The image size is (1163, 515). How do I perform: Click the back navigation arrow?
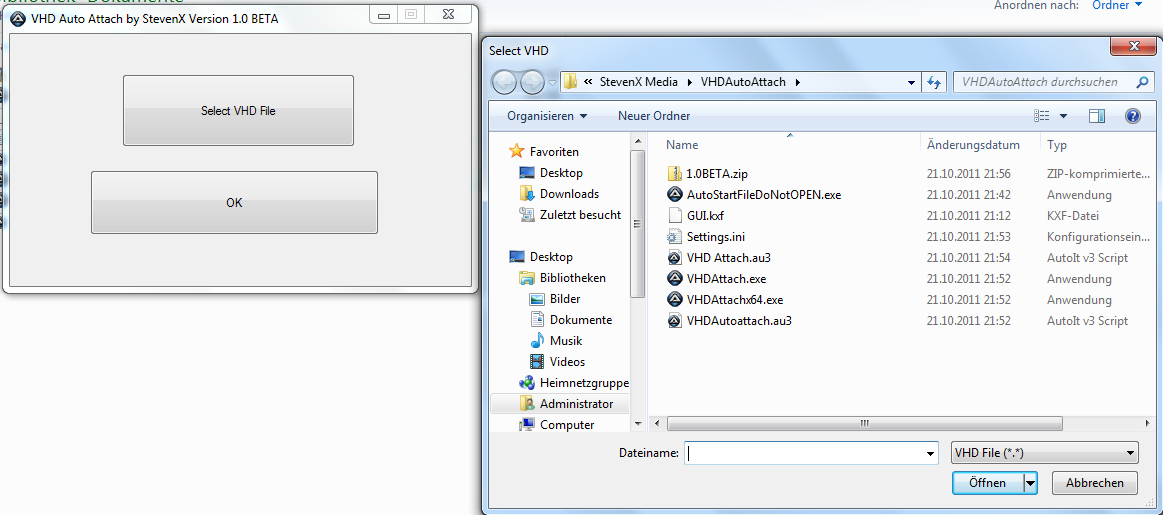505,82
